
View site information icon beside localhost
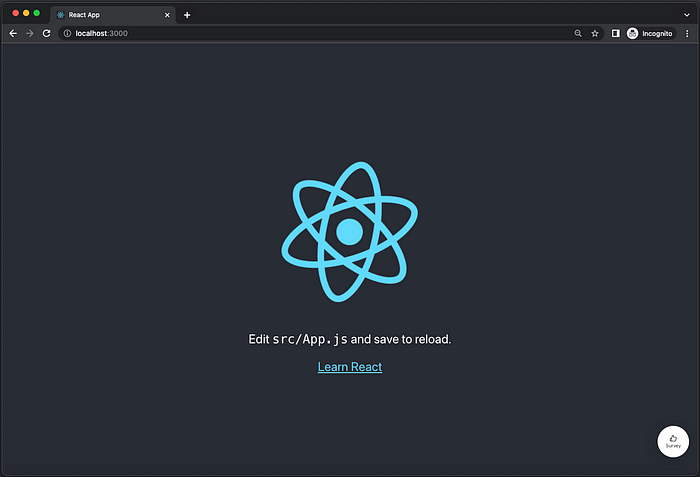click(67, 33)
